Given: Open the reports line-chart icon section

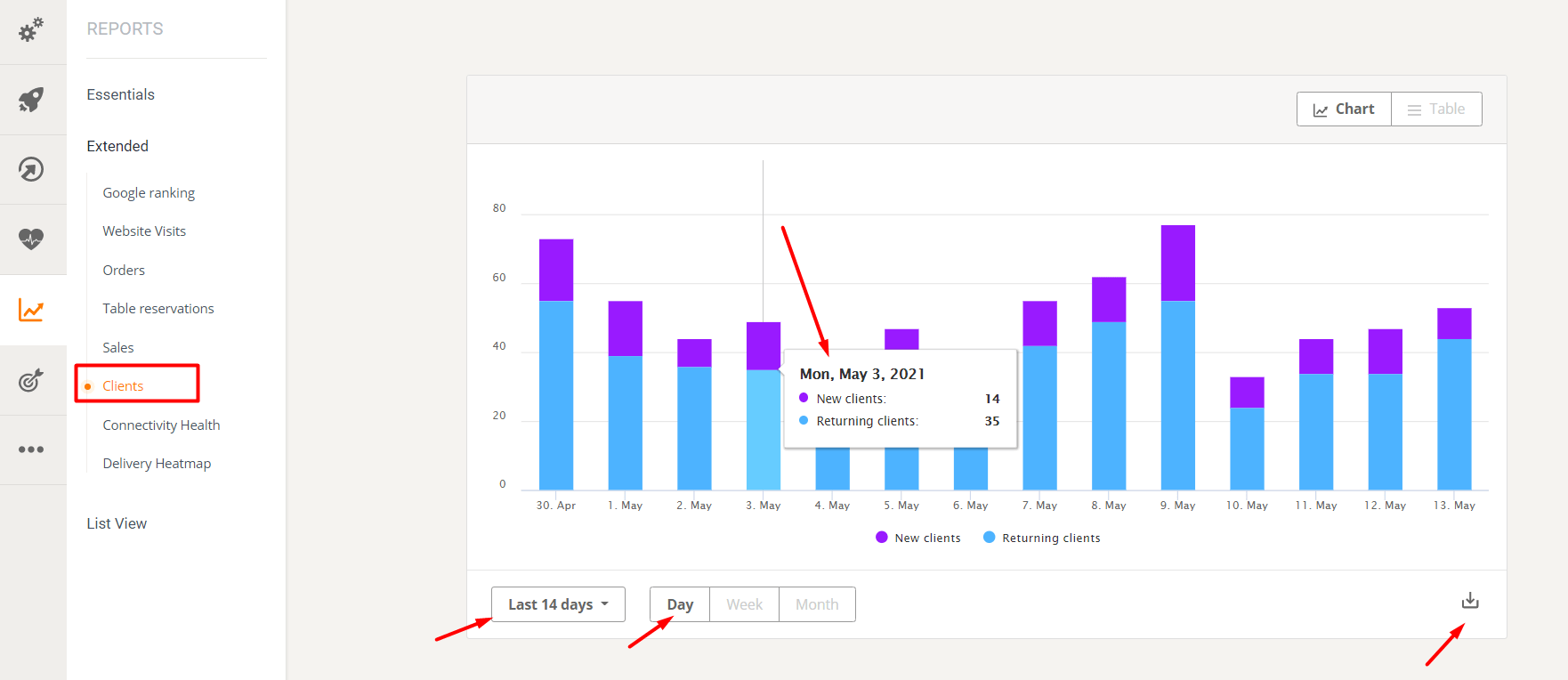Looking at the screenshot, I should pyautogui.click(x=31, y=310).
